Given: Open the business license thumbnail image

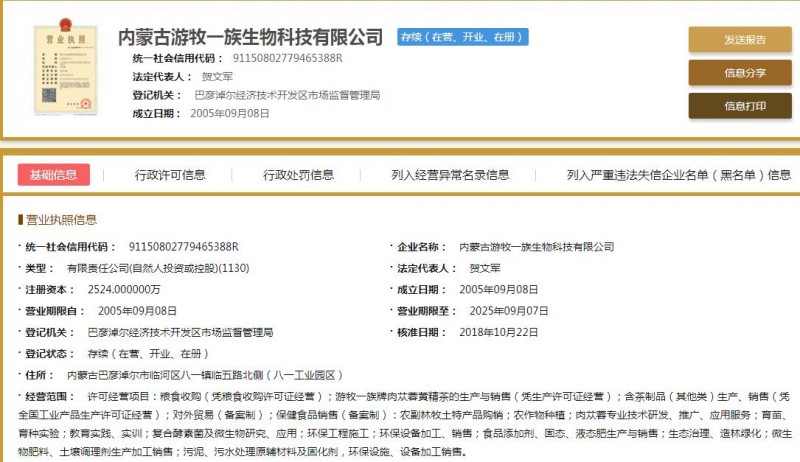Looking at the screenshot, I should (65, 67).
